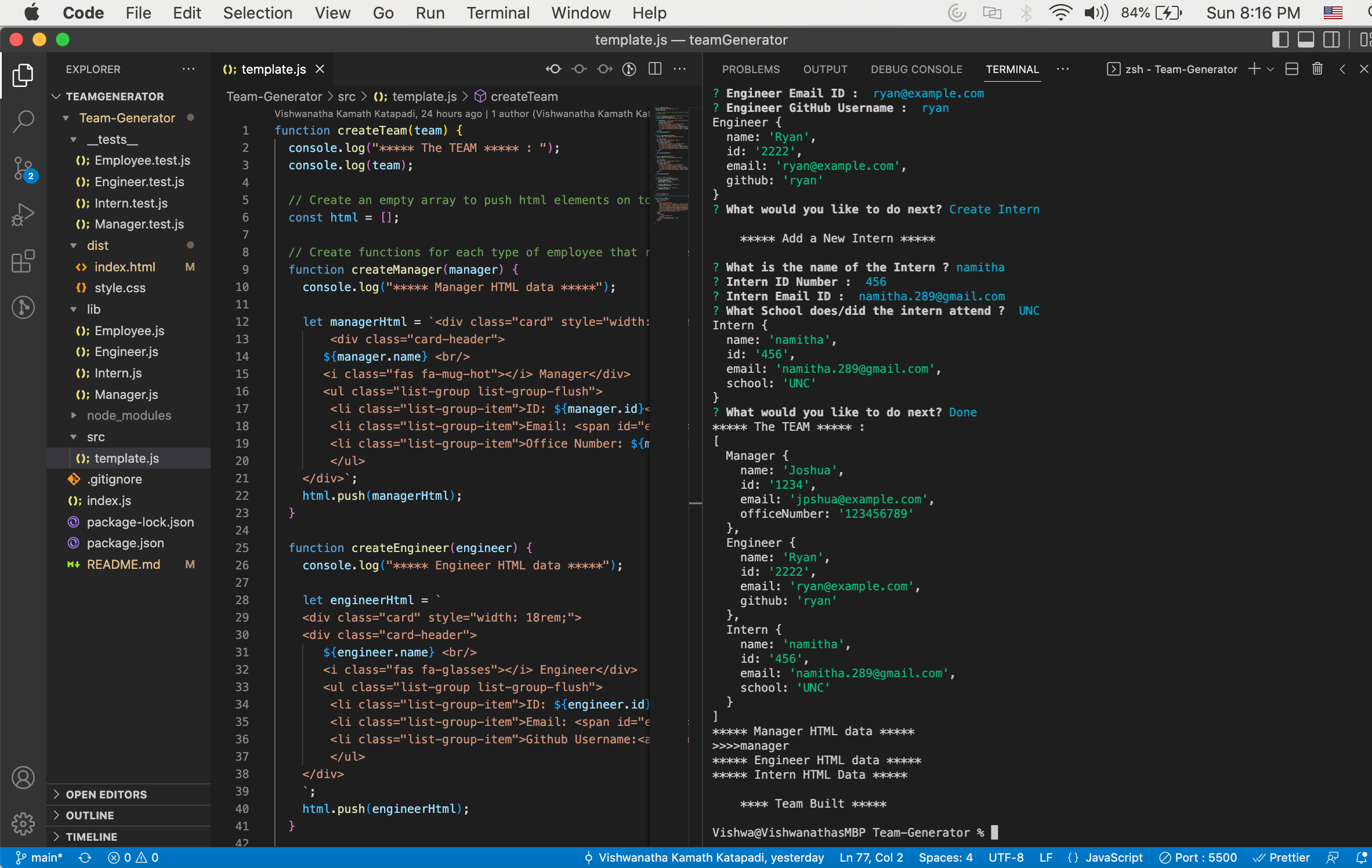Viewport: 1372px width, 868px height.
Task: Toggle the Primary Side Bar visibility
Action: (1279, 39)
